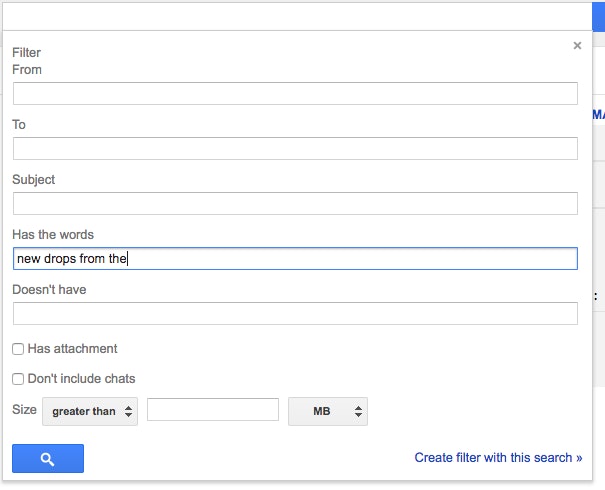
Task: Select the Subject text field
Action: (x=295, y=204)
